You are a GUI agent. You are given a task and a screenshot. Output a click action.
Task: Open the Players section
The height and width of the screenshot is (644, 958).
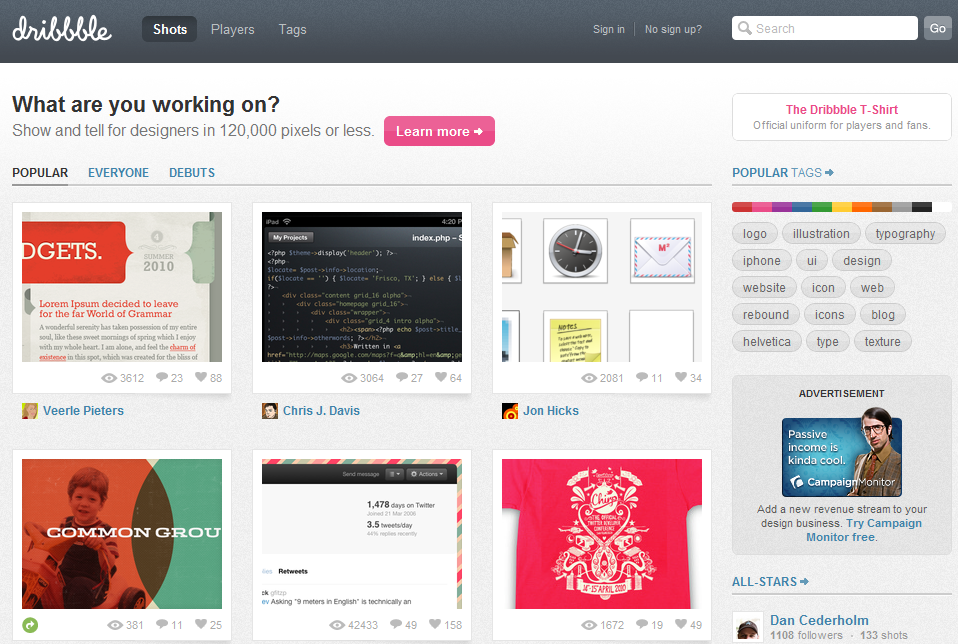click(x=232, y=29)
